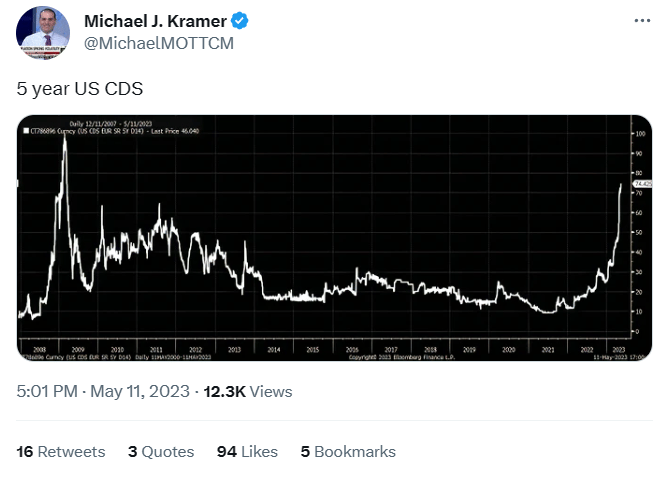
Task: Click the blue verified badge
Action: 239,21
